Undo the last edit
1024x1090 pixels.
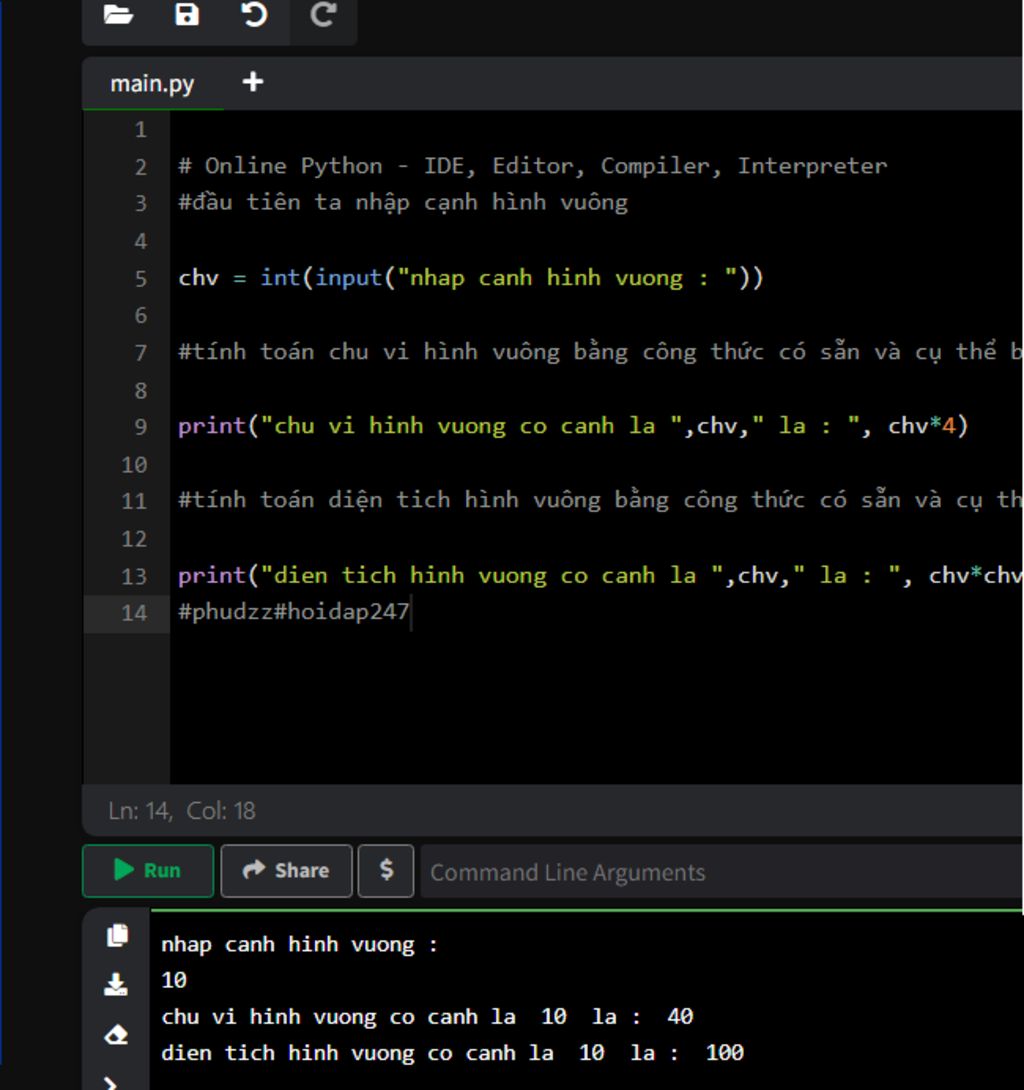click(x=255, y=15)
